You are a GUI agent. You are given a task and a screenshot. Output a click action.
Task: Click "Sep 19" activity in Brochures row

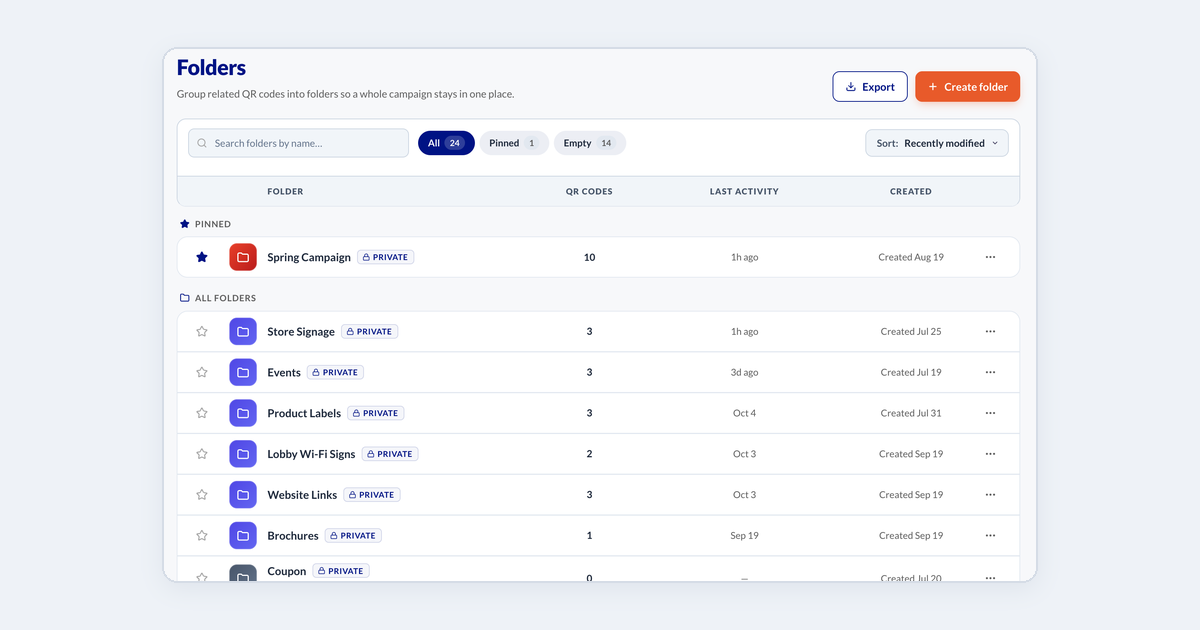pos(744,536)
